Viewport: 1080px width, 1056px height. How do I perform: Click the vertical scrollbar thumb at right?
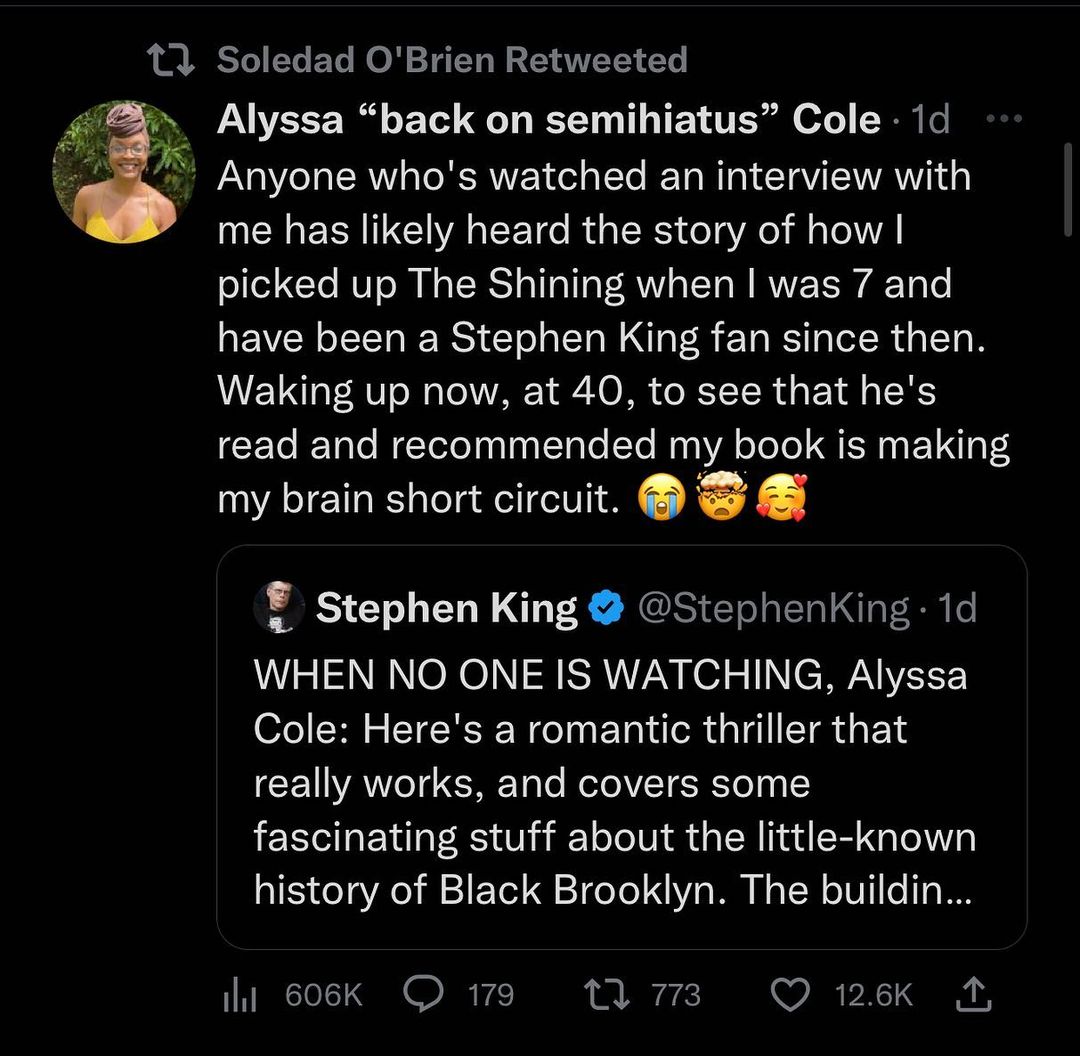pos(1068,190)
